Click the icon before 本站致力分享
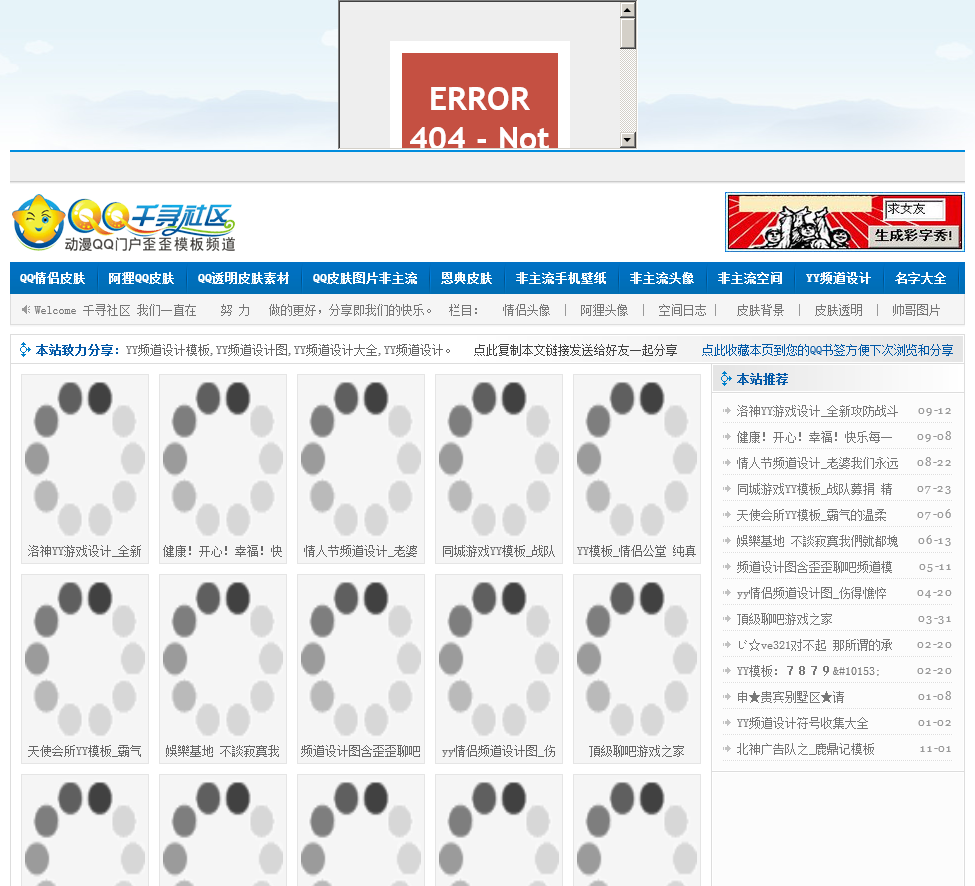Image resolution: width=975 pixels, height=886 pixels. [25, 349]
